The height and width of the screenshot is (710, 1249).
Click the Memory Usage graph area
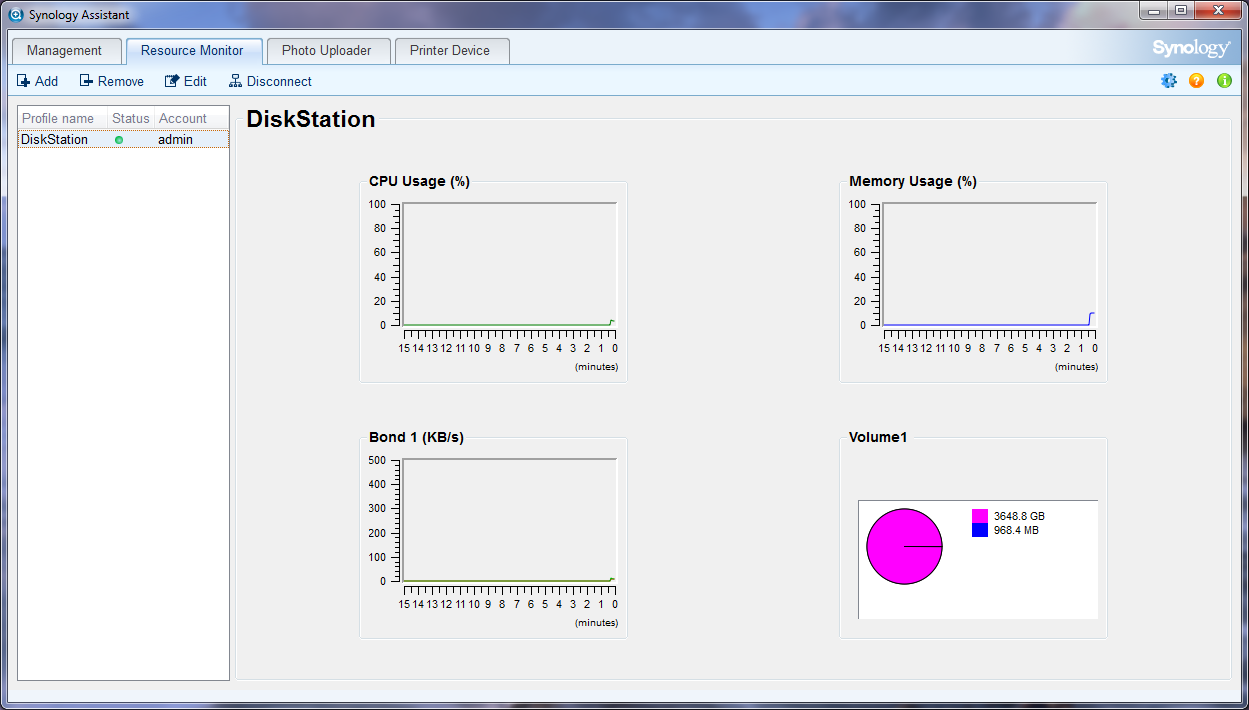click(x=989, y=264)
